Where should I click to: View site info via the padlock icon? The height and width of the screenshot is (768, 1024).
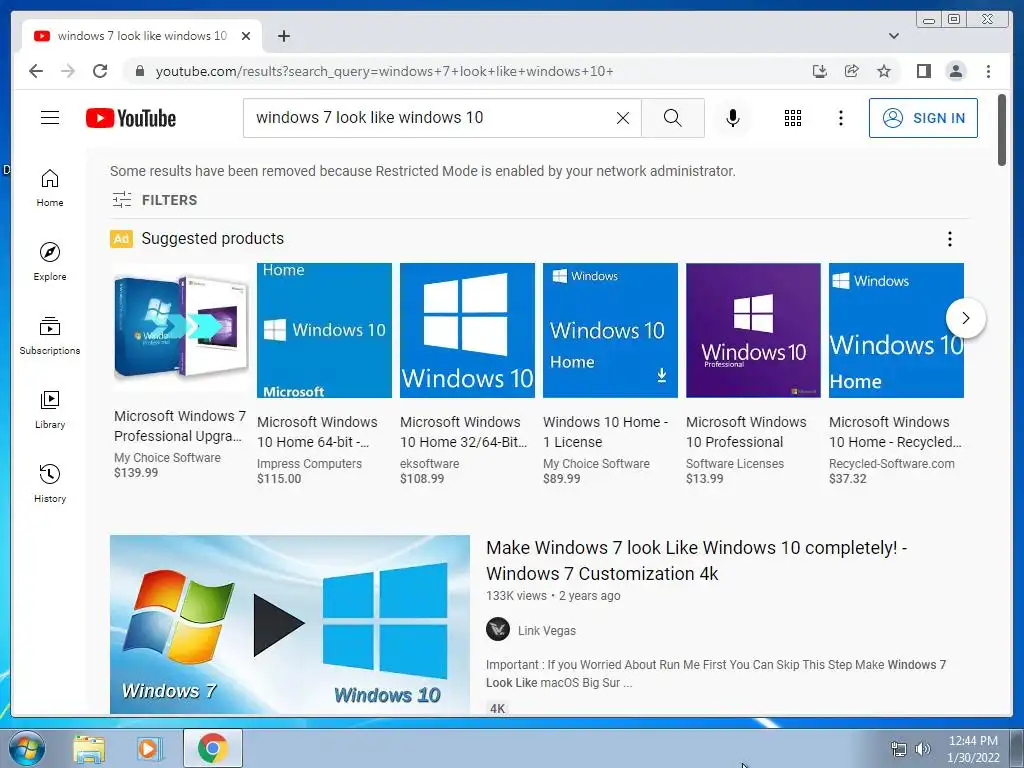(x=139, y=71)
